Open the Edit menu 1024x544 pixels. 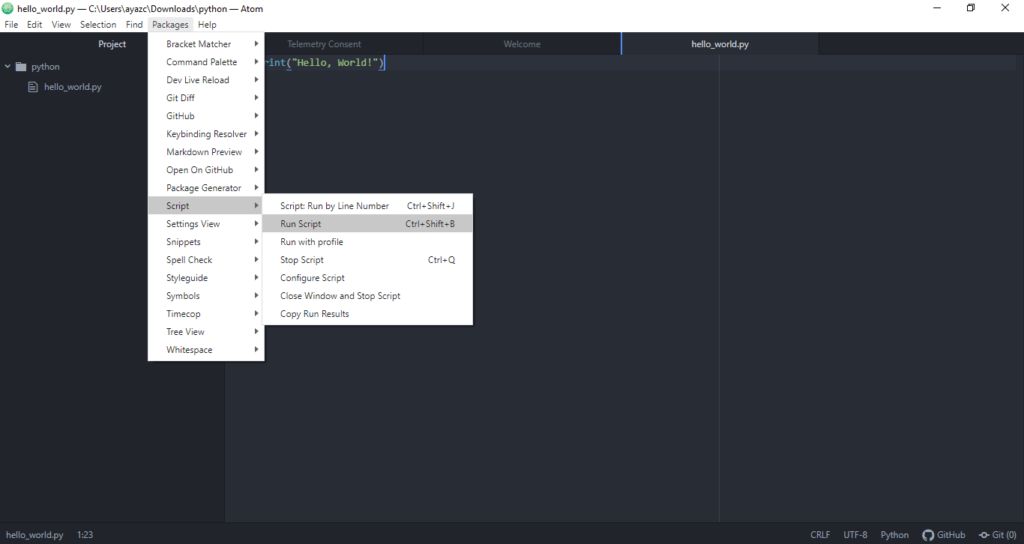[34, 24]
